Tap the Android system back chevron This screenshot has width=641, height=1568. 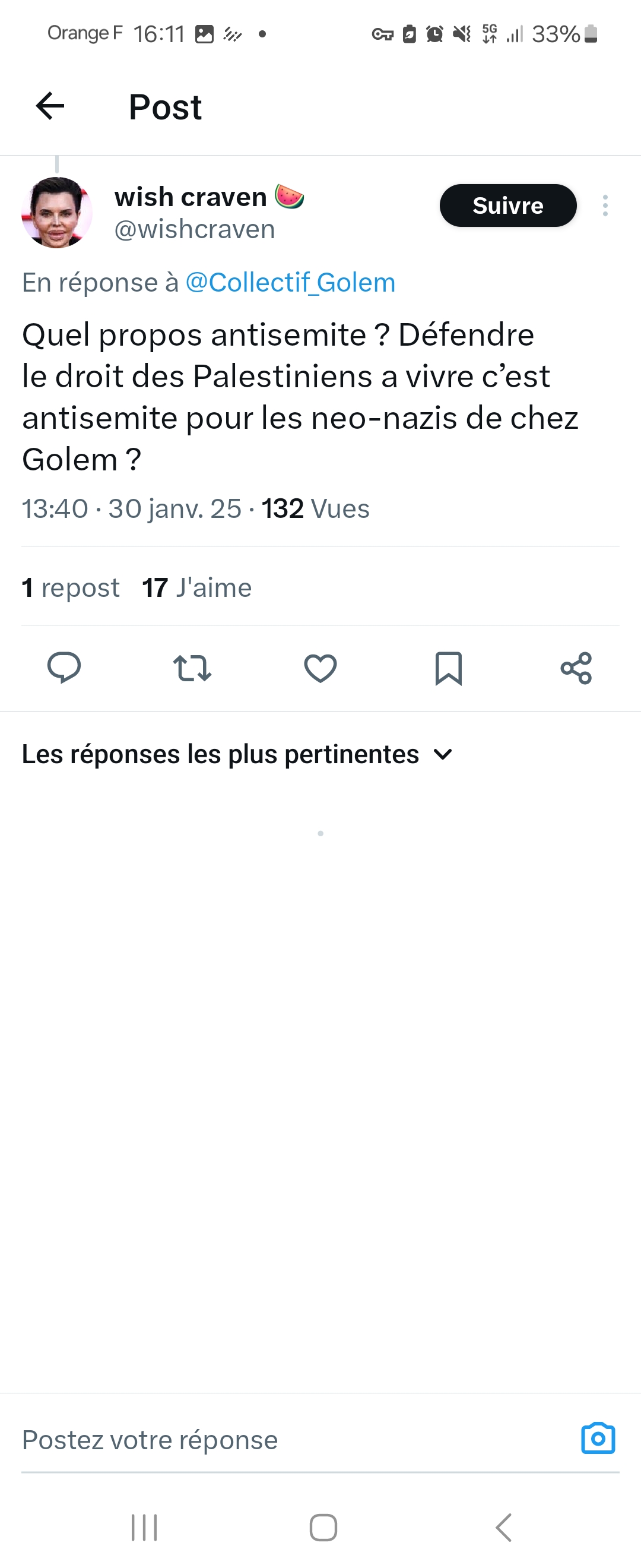[x=503, y=1527]
